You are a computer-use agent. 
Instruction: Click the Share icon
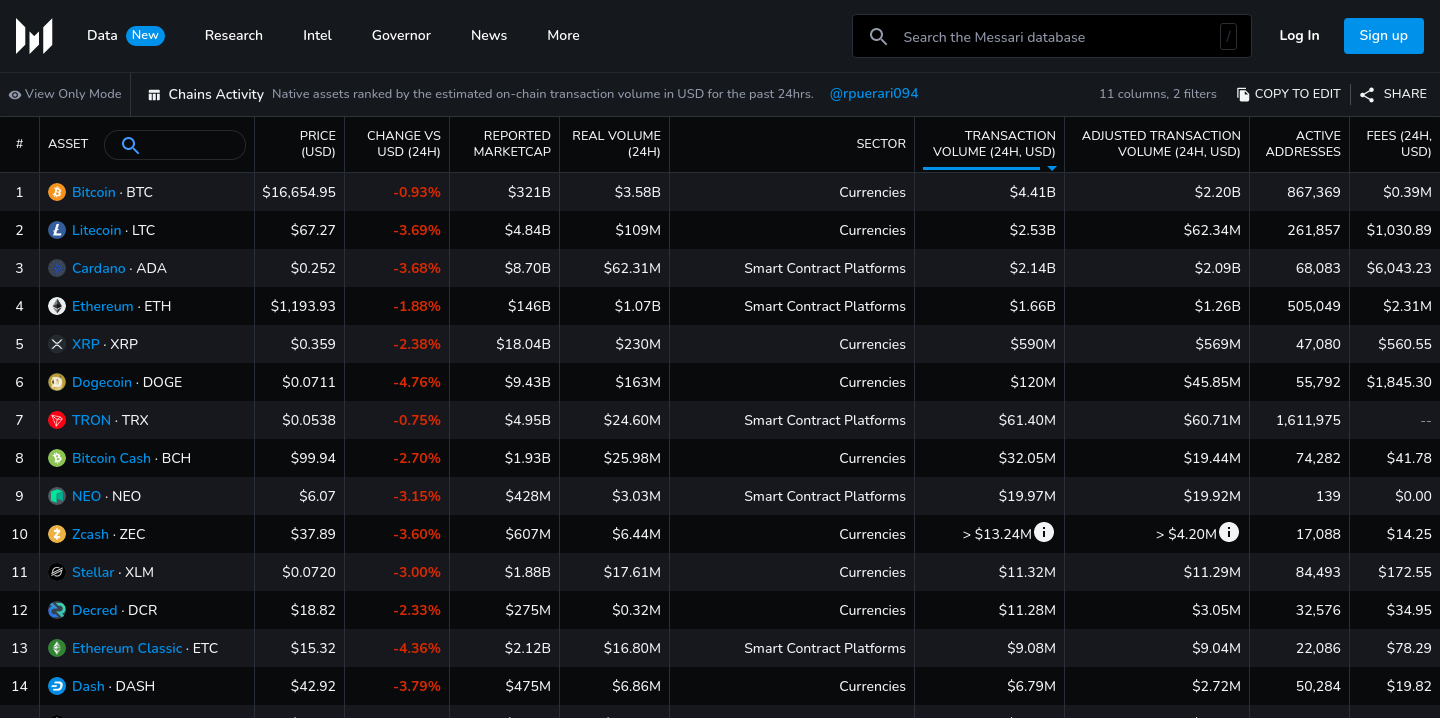[x=1367, y=94]
